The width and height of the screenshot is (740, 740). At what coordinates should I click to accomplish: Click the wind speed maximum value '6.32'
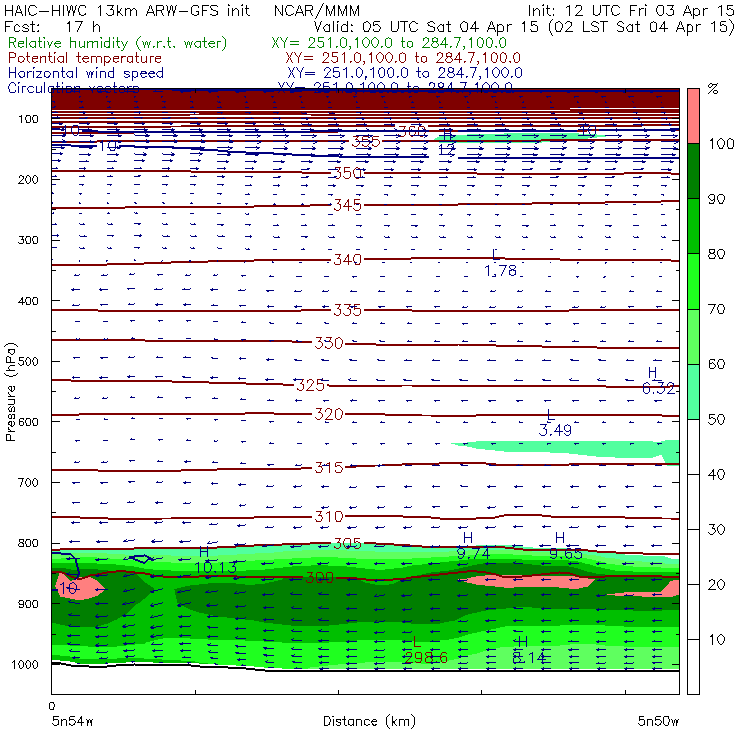(x=658, y=388)
